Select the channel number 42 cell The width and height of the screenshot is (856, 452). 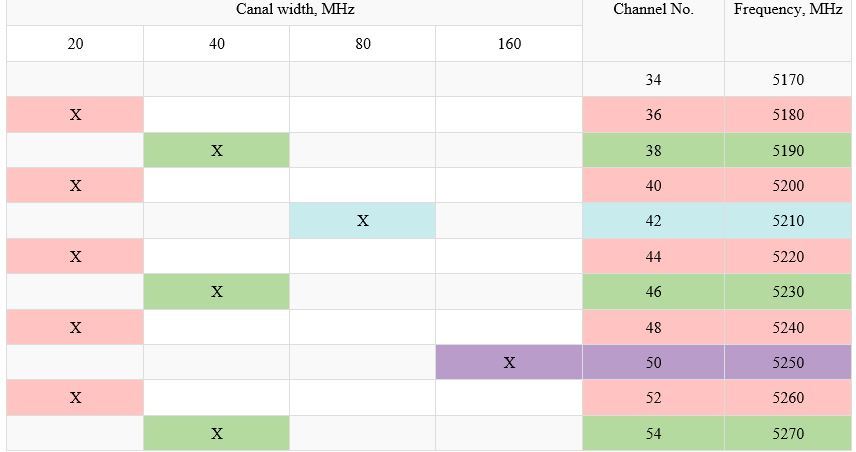(x=653, y=221)
